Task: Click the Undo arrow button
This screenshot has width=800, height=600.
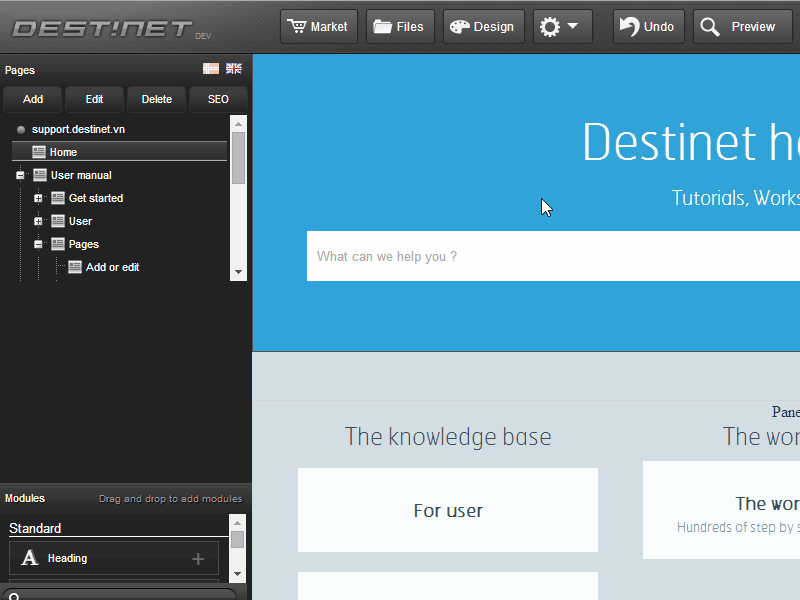Action: 648,27
